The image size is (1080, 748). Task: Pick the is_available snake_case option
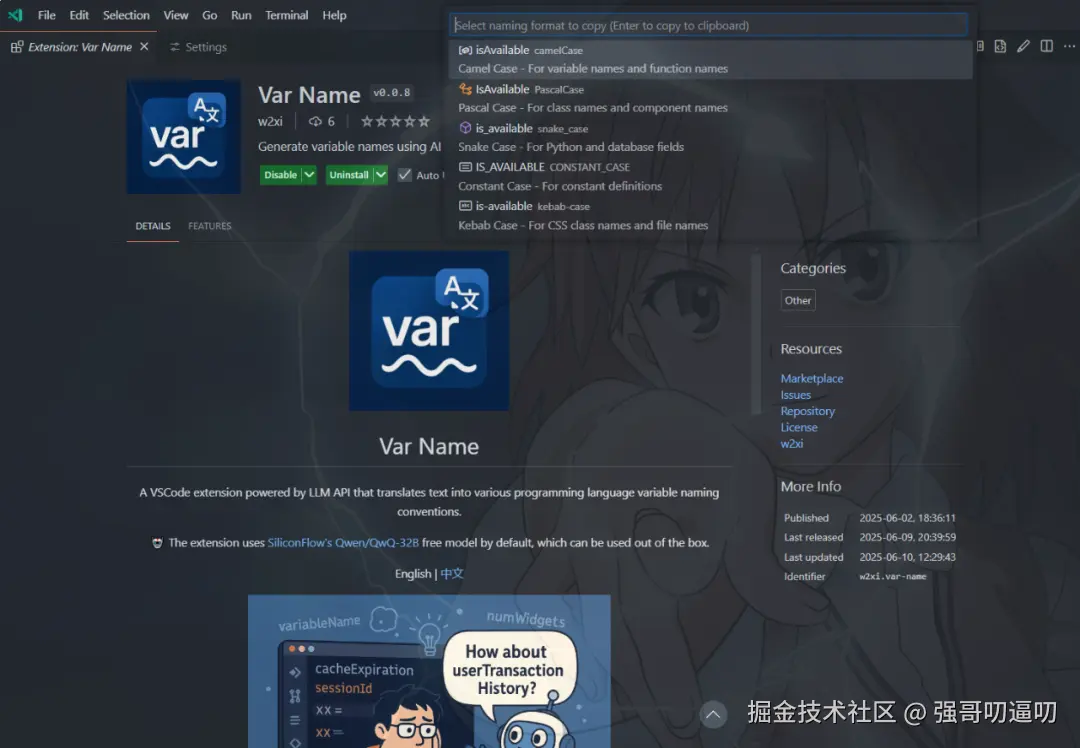711,138
